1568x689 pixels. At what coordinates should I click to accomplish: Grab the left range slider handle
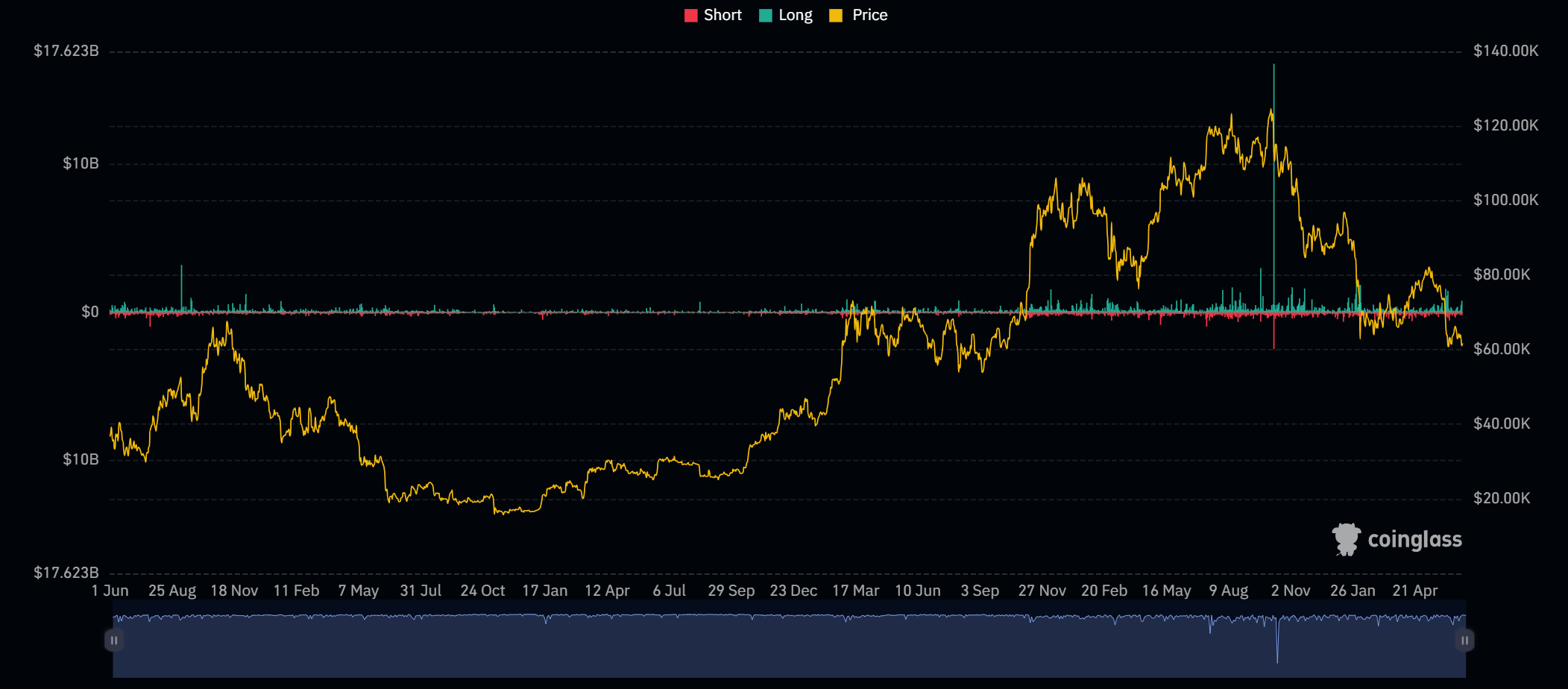(114, 640)
